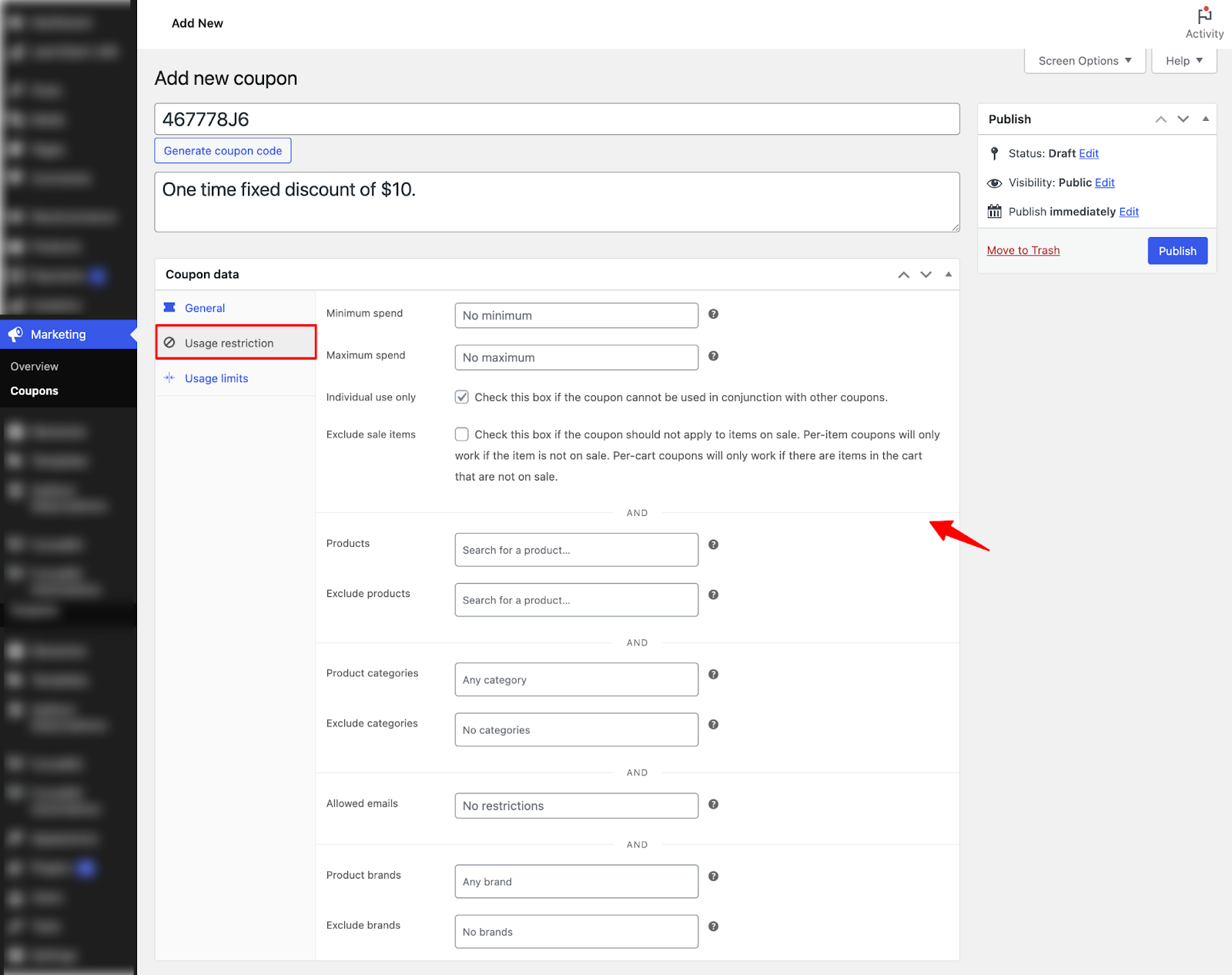1232x975 pixels.
Task: Click help icon beside Exclude brands
Action: tap(713, 926)
